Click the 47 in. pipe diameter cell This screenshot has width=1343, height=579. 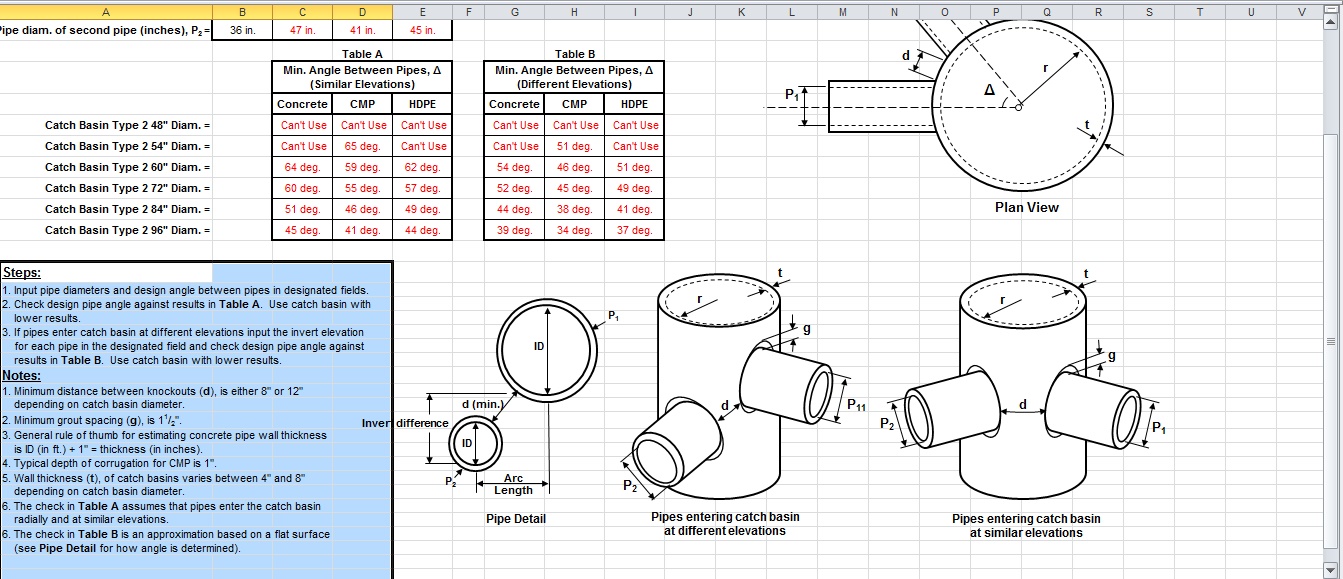302,30
